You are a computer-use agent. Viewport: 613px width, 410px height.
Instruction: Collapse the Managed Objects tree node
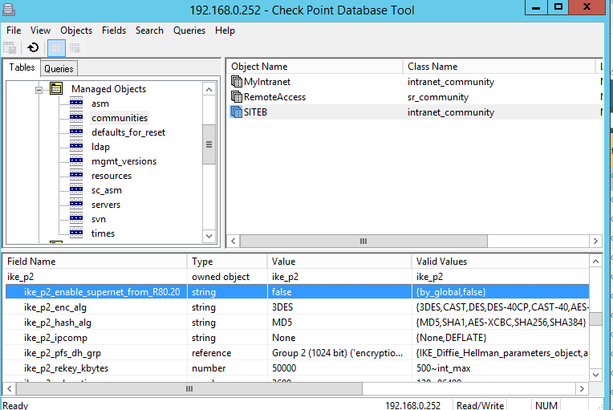tap(39, 89)
